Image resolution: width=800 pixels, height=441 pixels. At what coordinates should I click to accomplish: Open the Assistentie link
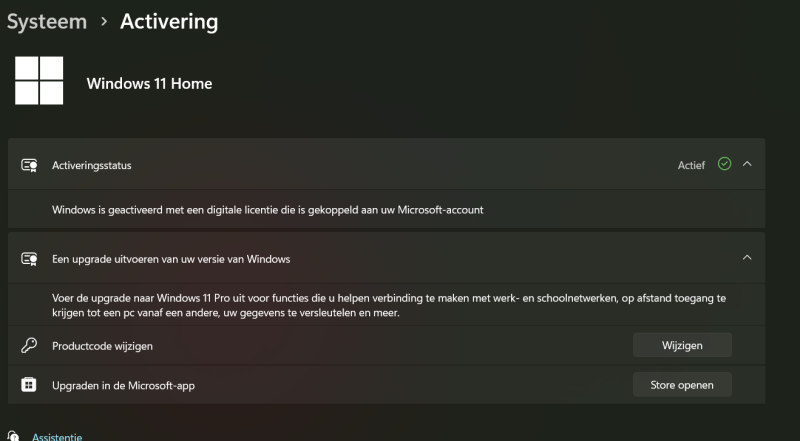[57, 436]
